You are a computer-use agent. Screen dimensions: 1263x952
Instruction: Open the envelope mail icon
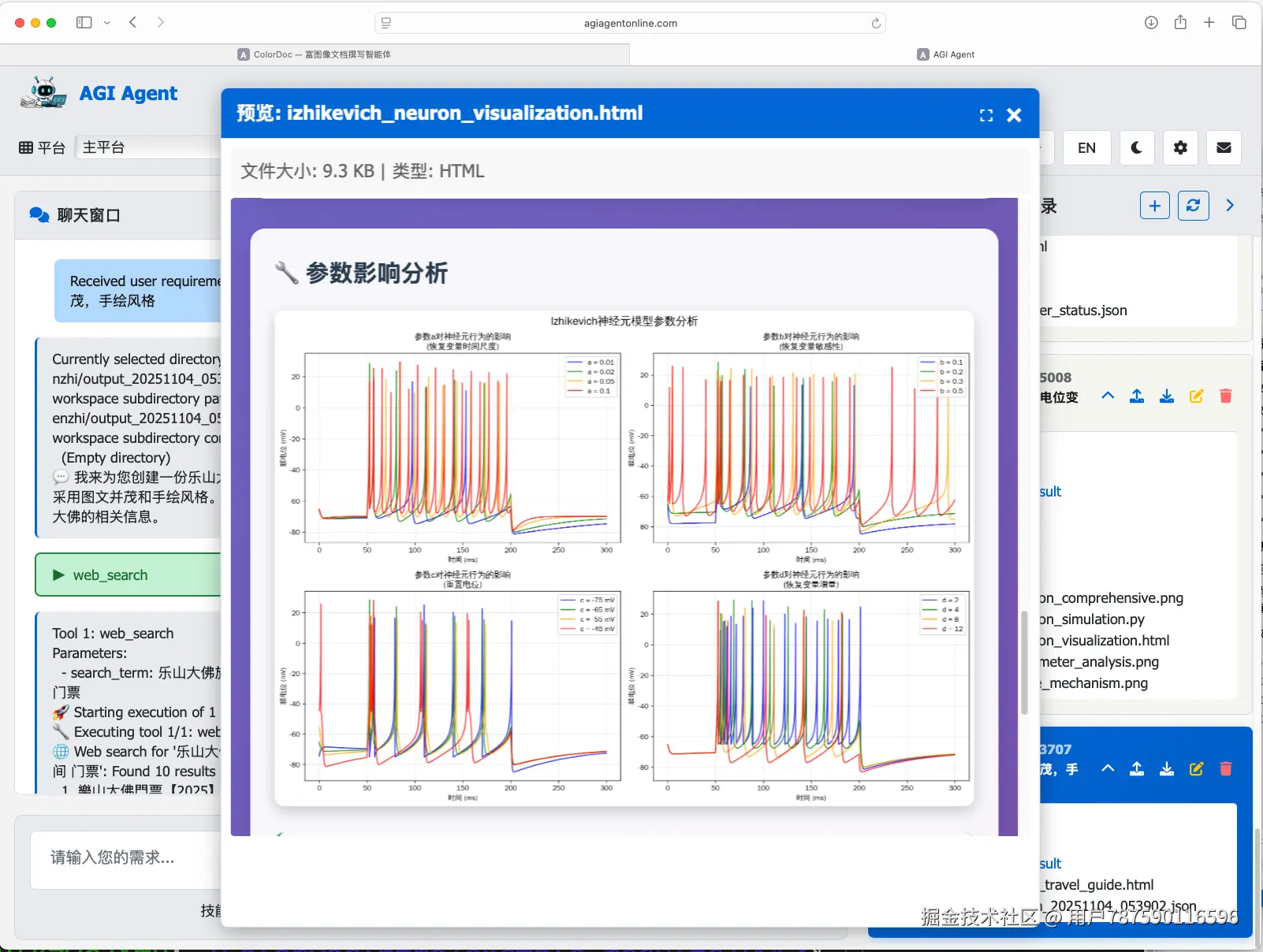click(1224, 147)
